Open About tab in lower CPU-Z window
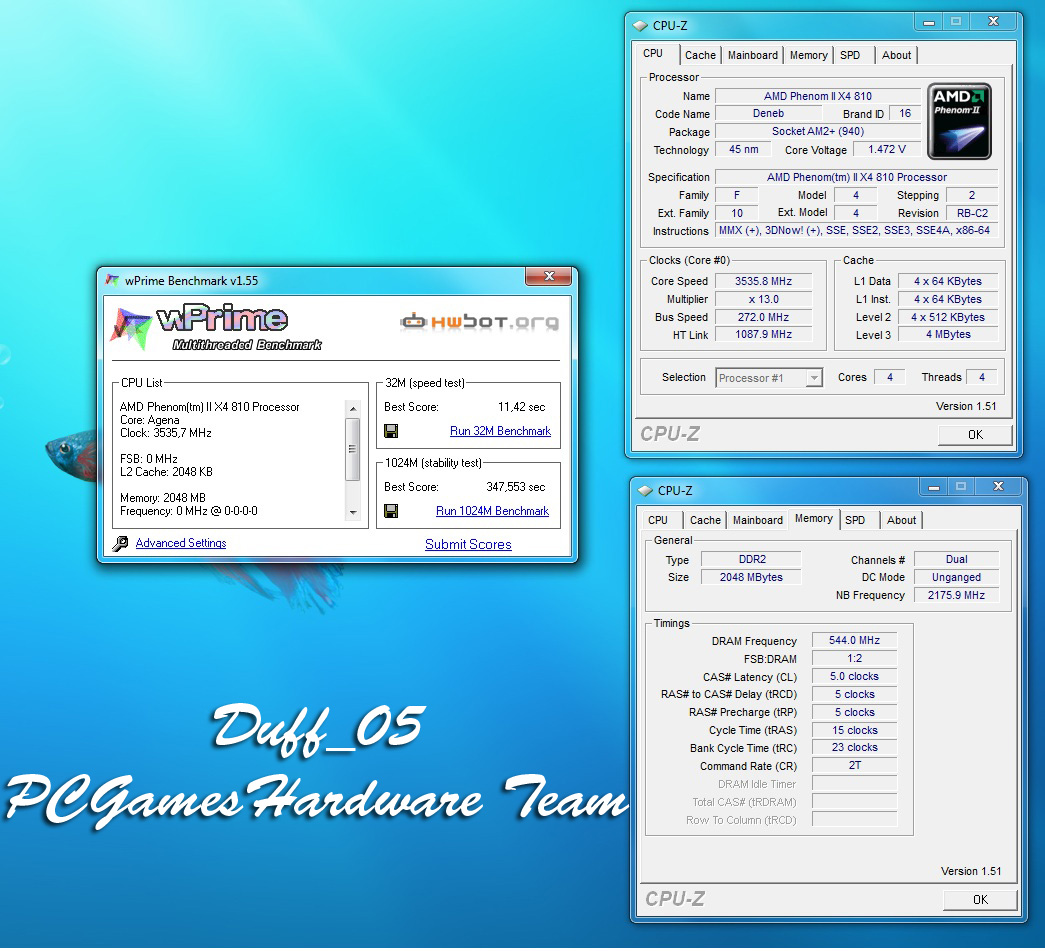The height and width of the screenshot is (951, 1045). (902, 520)
